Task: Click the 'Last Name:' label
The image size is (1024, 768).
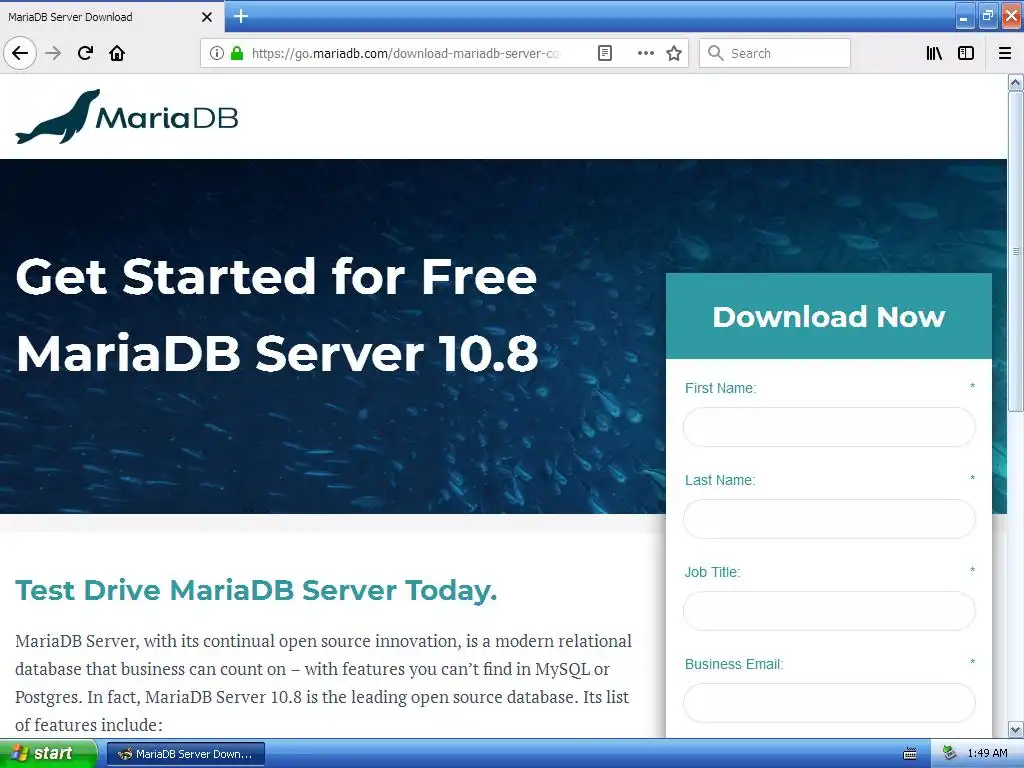Action: pyautogui.click(x=720, y=480)
